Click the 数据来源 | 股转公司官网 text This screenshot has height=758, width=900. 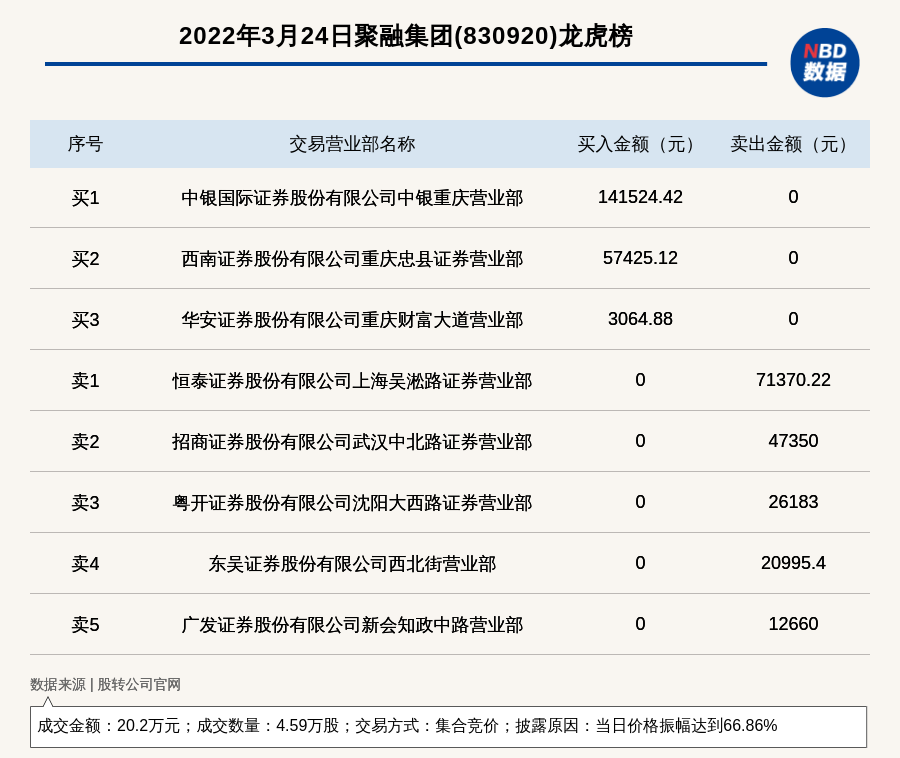click(x=105, y=685)
